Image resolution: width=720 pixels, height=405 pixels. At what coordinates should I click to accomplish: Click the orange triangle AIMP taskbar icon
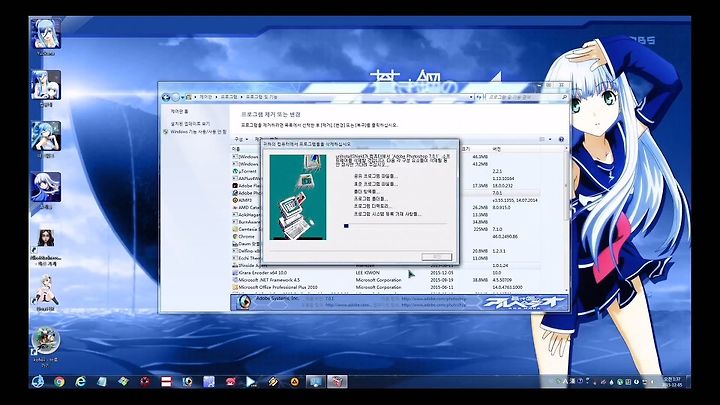point(294,382)
